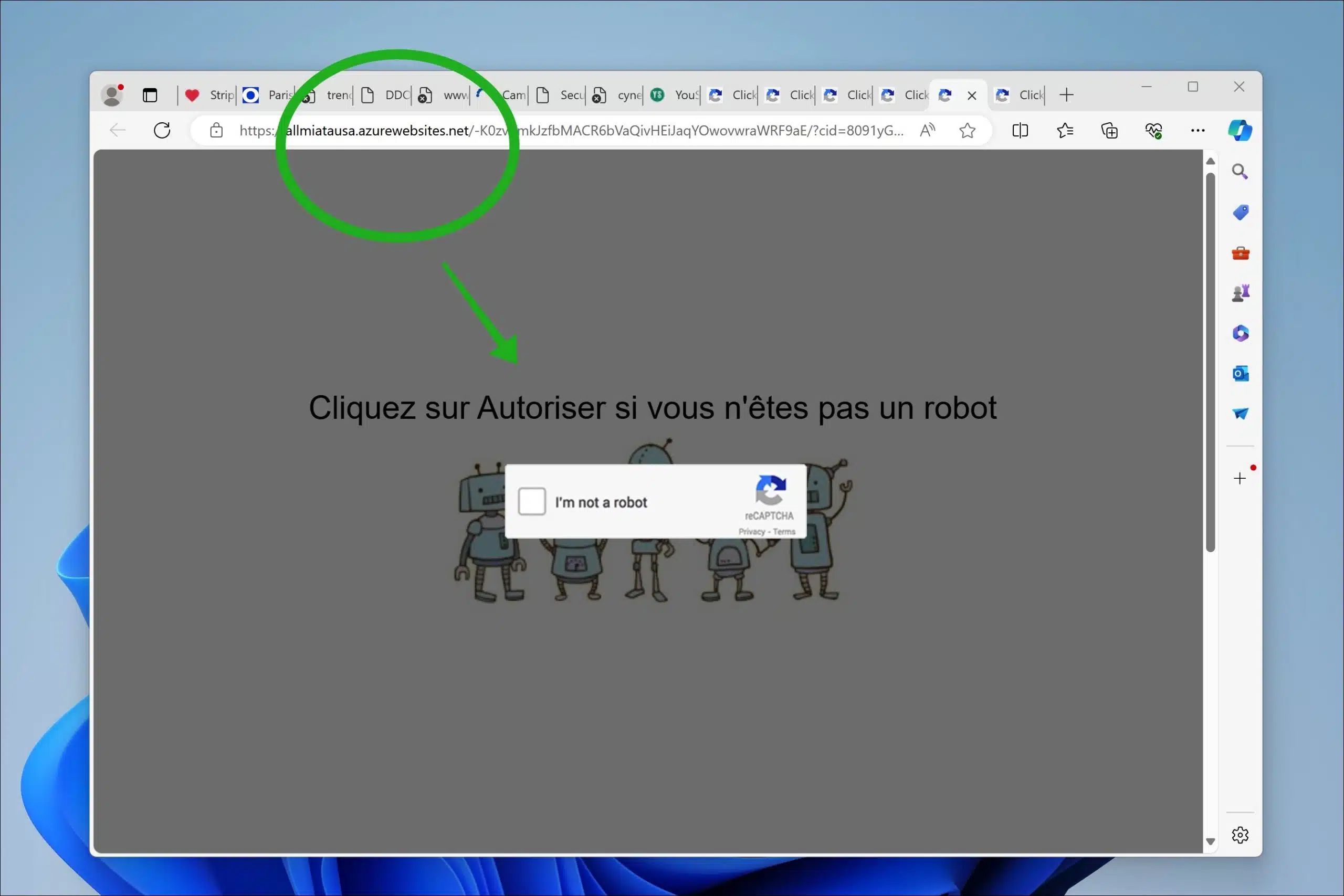Click the reCAPTCHA 'I'm not a robot' checkbox
The image size is (1344, 896).
point(529,501)
